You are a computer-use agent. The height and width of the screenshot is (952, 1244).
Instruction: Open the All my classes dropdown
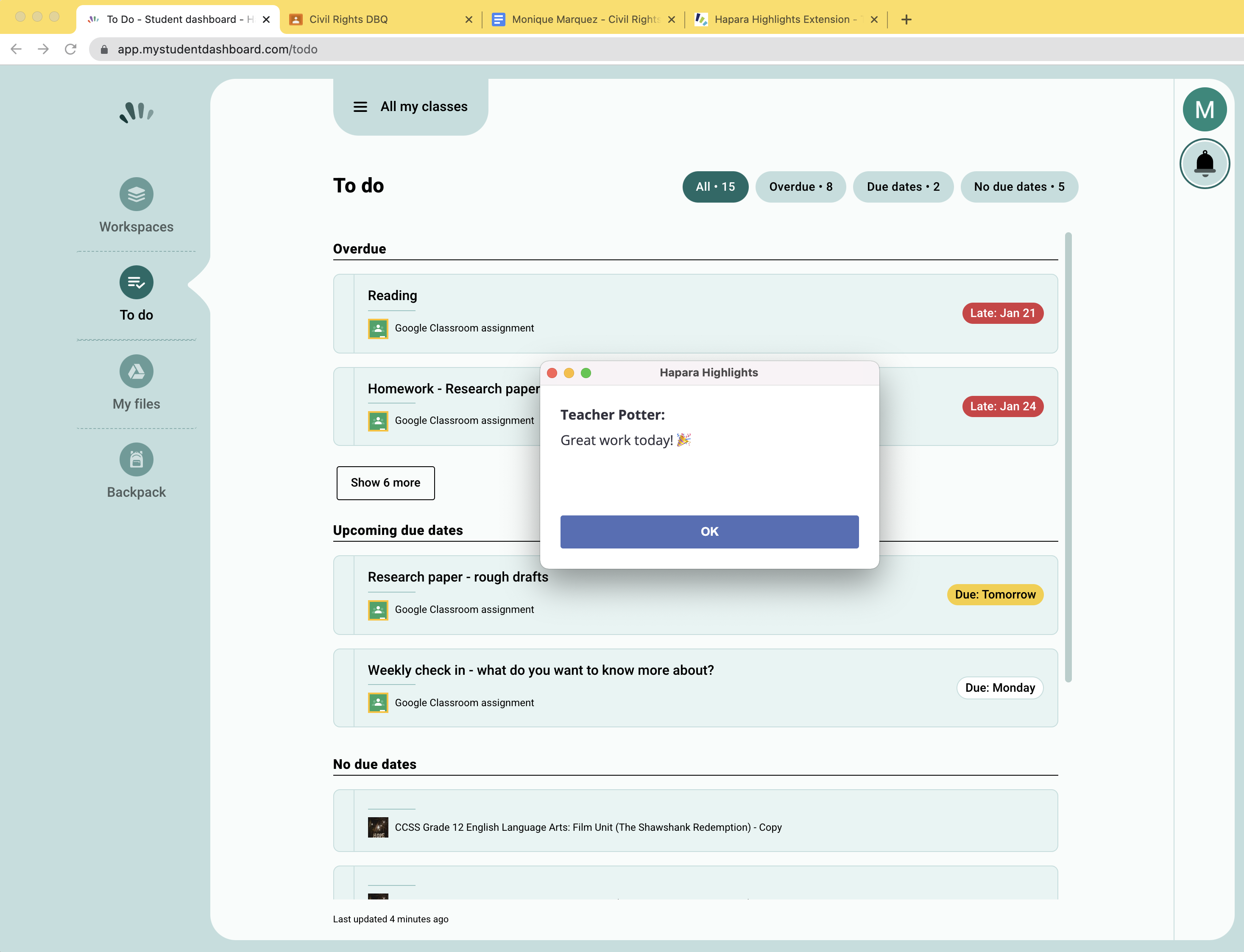click(x=411, y=106)
